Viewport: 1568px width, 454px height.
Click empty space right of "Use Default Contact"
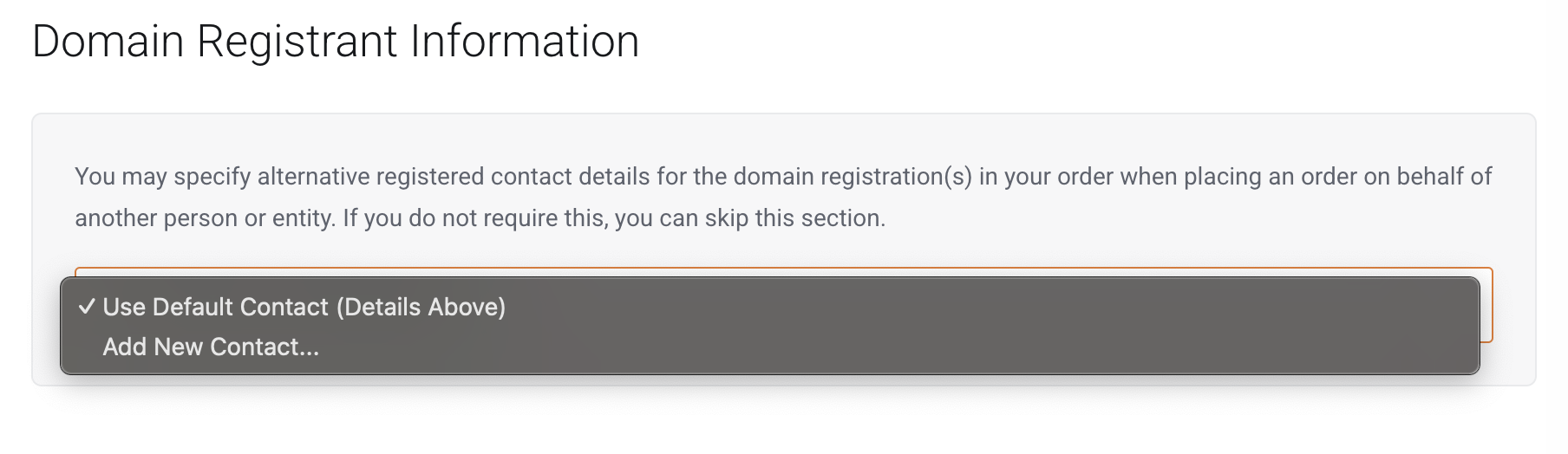point(867,308)
